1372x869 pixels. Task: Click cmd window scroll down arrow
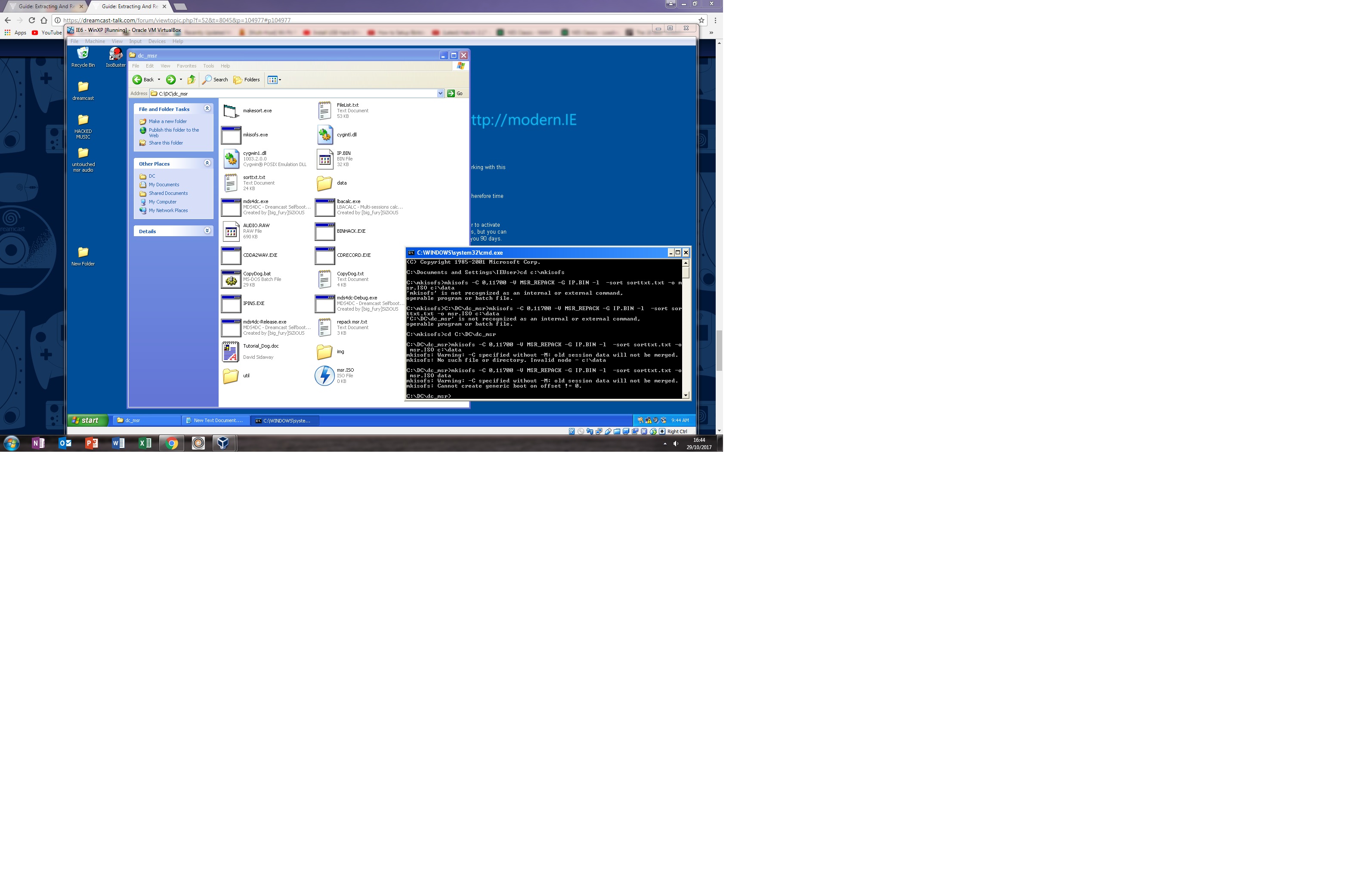tap(686, 395)
